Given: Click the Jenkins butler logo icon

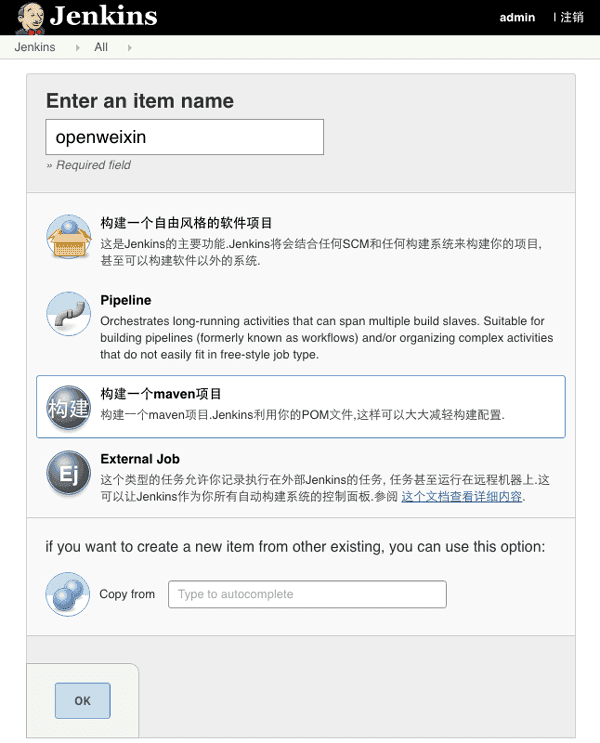Looking at the screenshot, I should click(x=30, y=18).
